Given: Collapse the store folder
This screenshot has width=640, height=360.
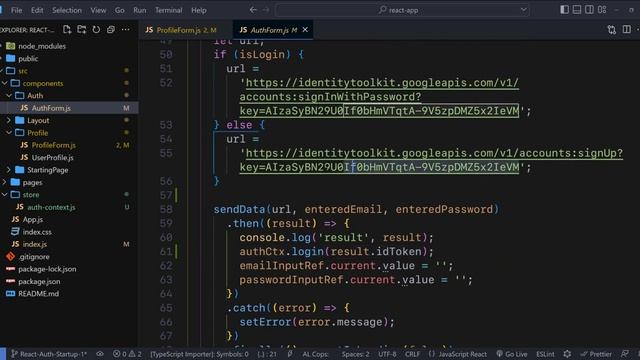Looking at the screenshot, I should click(31, 195).
